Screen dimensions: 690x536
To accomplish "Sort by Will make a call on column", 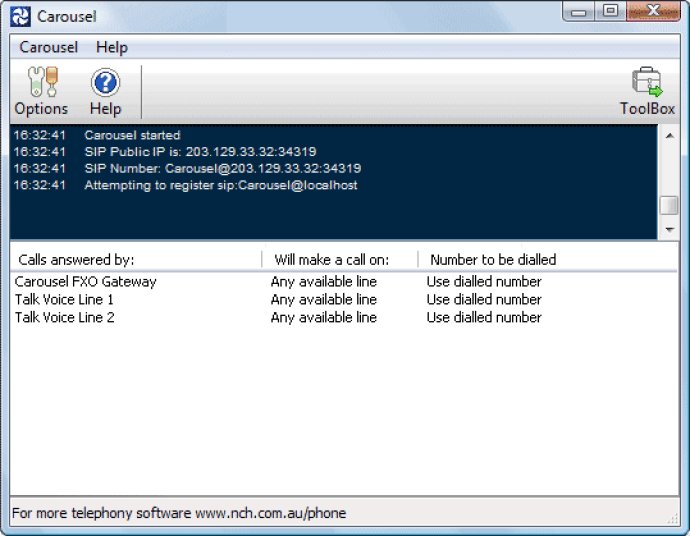I will pyautogui.click(x=340, y=260).
